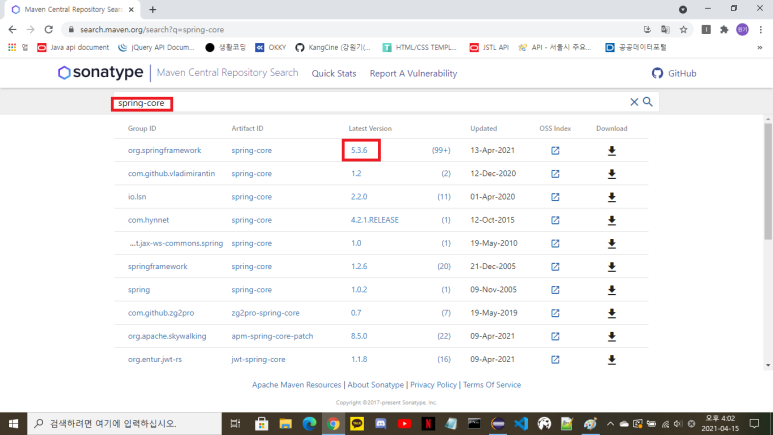Image resolution: width=773 pixels, height=435 pixels.
Task: Open Discord from taskbar
Action: (x=381, y=424)
